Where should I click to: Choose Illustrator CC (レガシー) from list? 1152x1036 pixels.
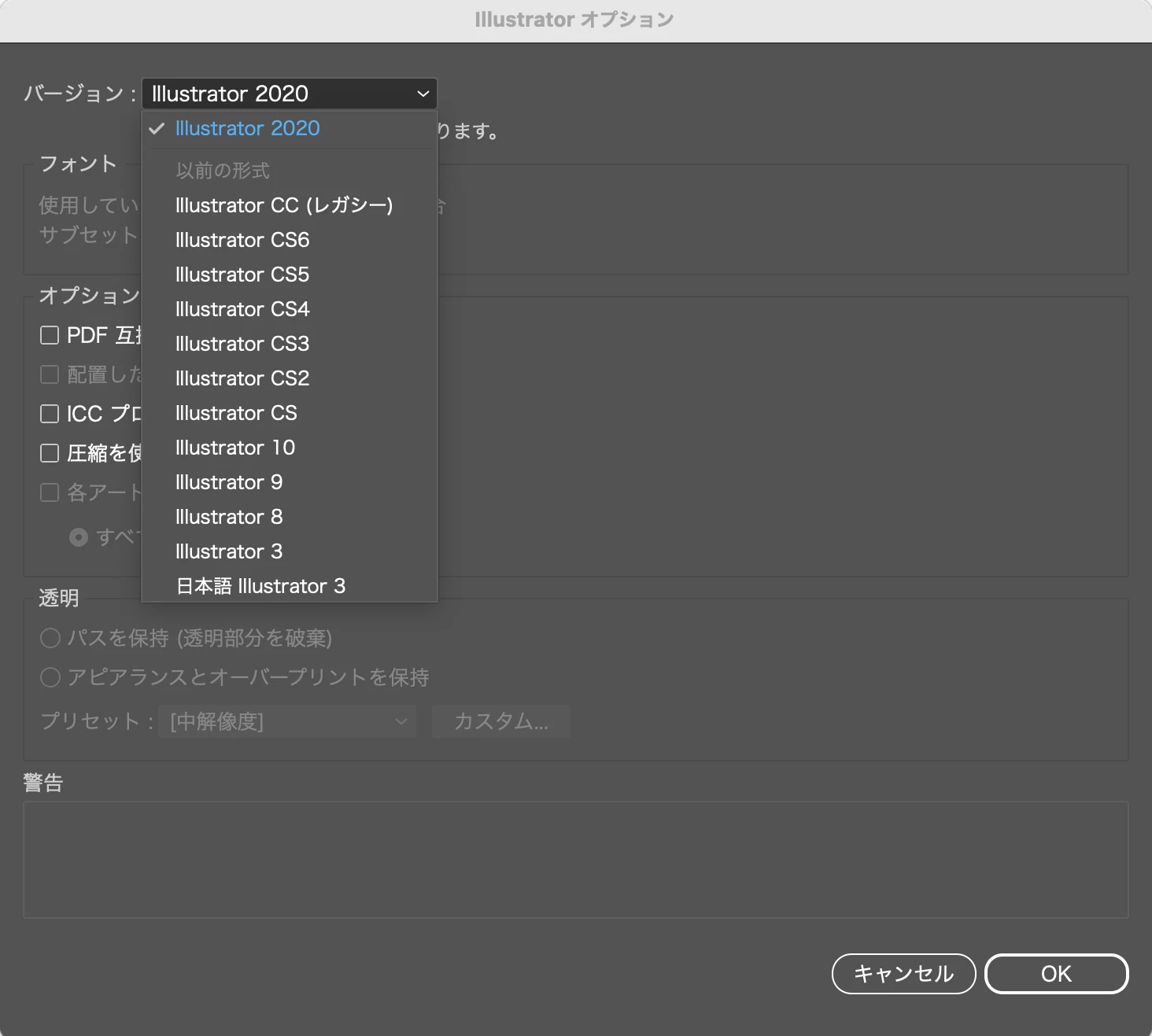[x=289, y=205]
